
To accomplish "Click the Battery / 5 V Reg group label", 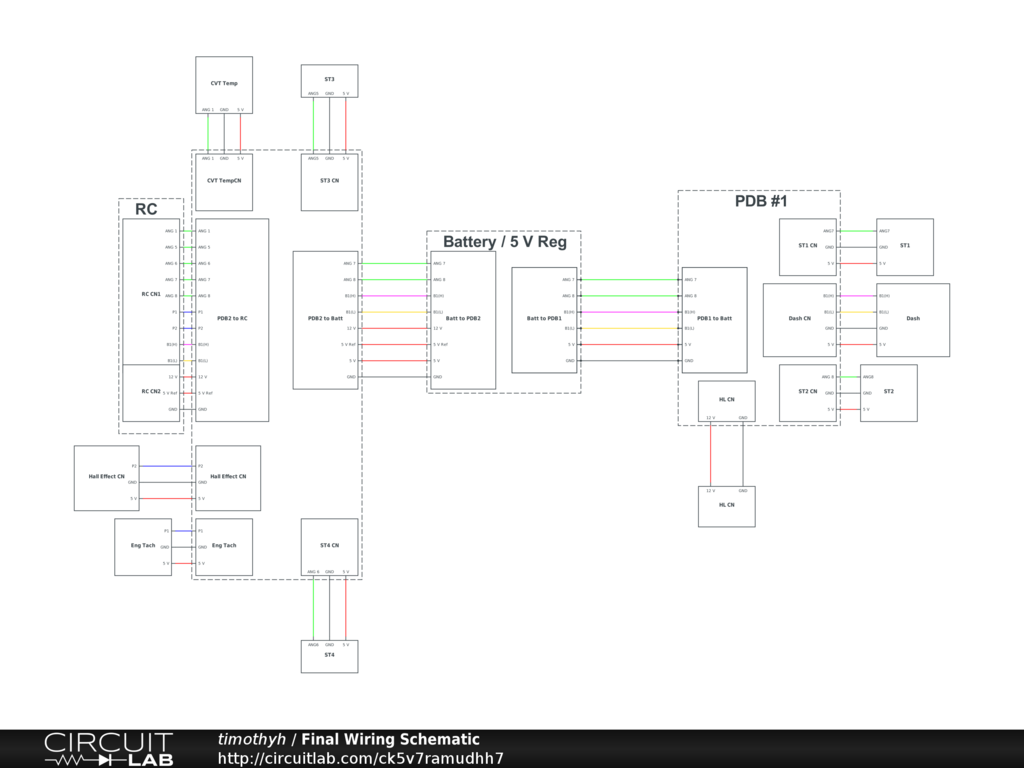I will coord(504,242).
